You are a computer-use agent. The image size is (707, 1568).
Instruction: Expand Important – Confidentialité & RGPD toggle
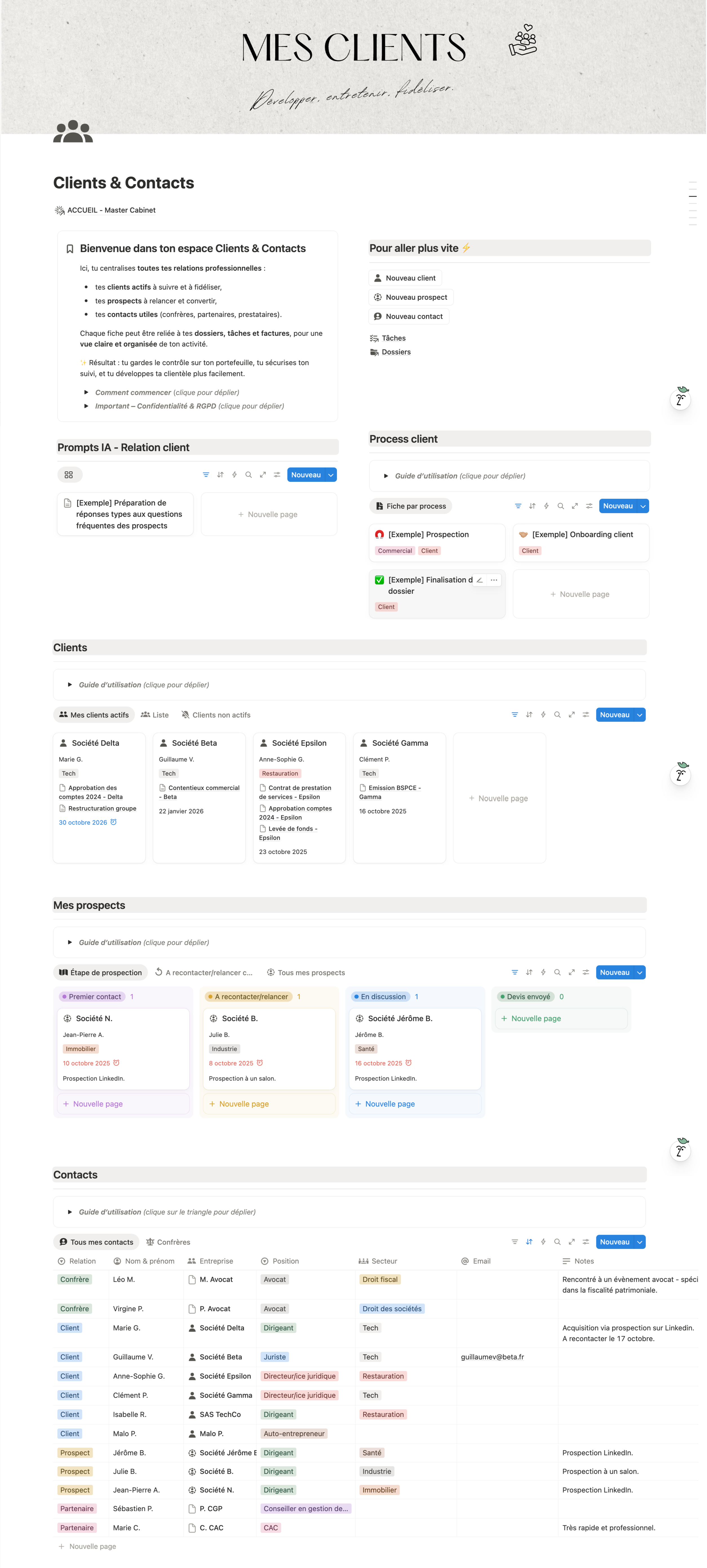coord(87,406)
